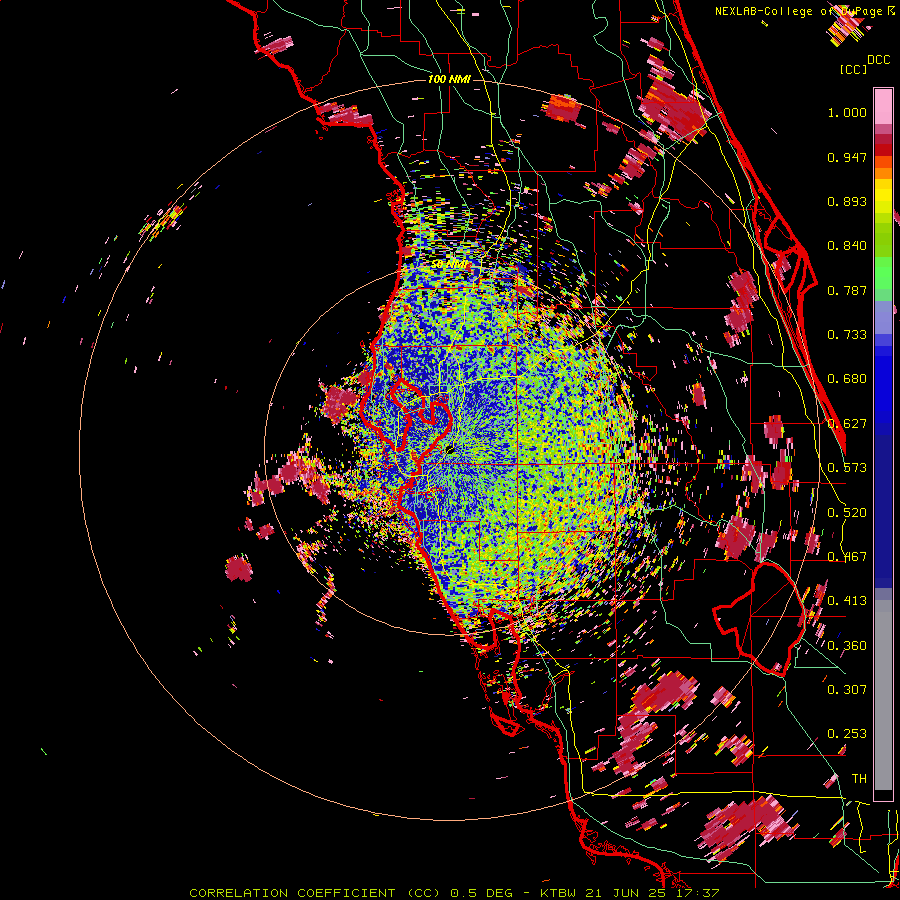This screenshot has height=900, width=900.
Task: Select the 0.413 legend value
Action: (x=847, y=601)
